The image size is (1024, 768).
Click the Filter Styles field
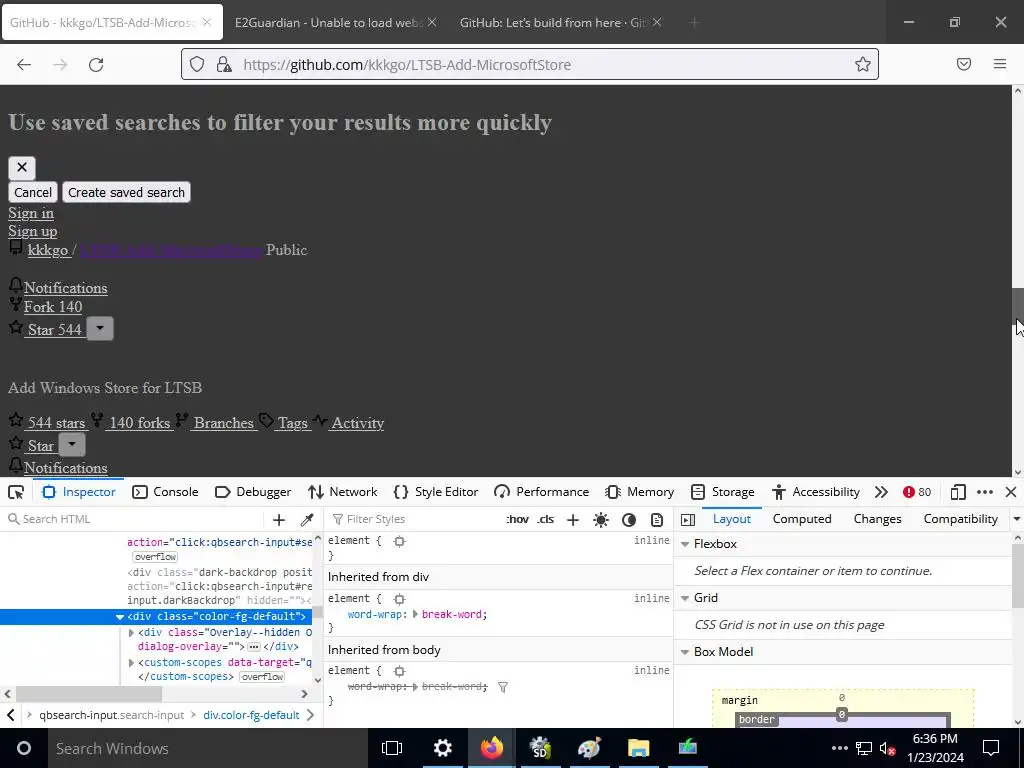[x=414, y=519]
